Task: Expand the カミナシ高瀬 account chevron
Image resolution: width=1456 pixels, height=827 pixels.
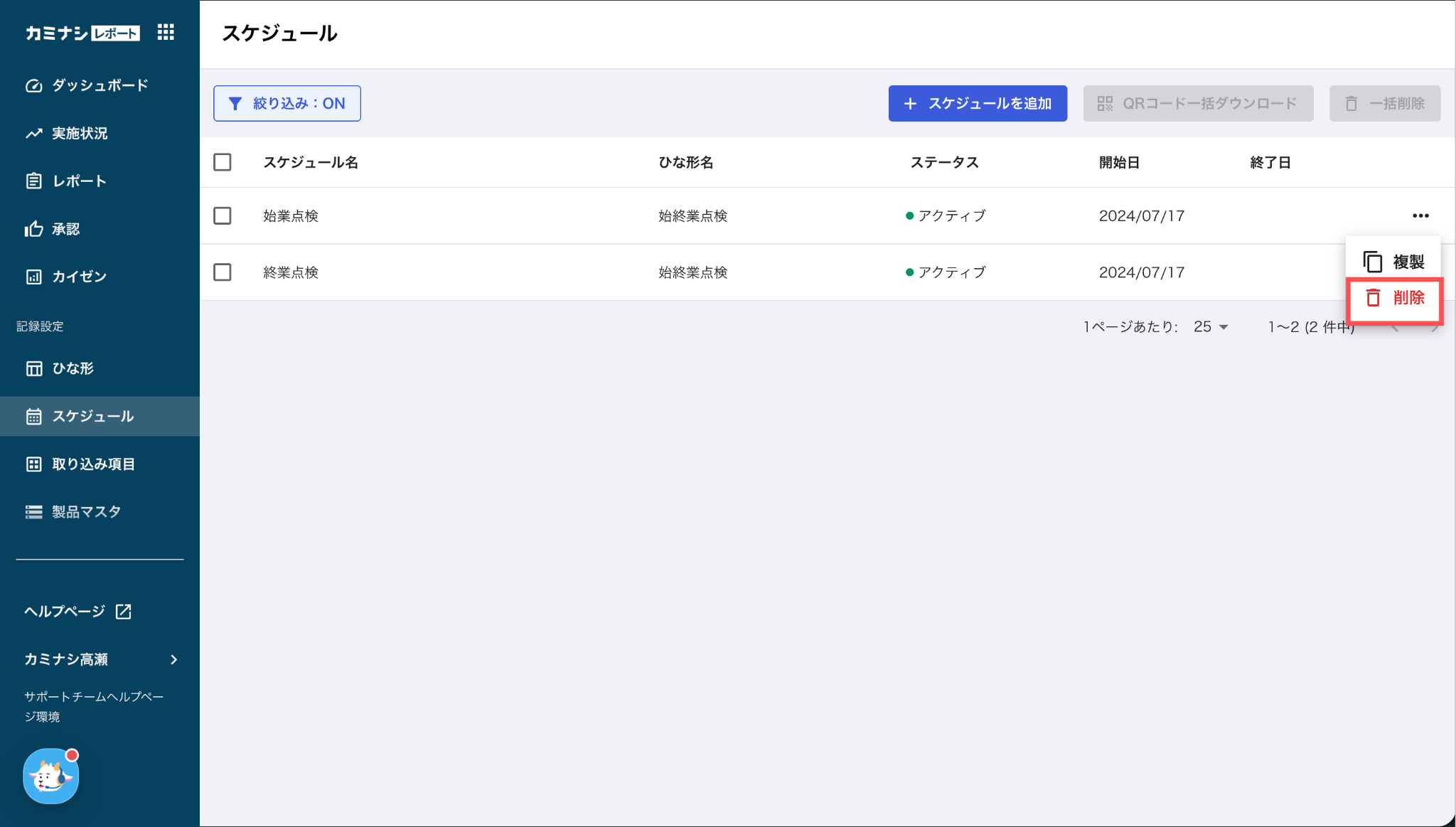Action: pos(174,660)
